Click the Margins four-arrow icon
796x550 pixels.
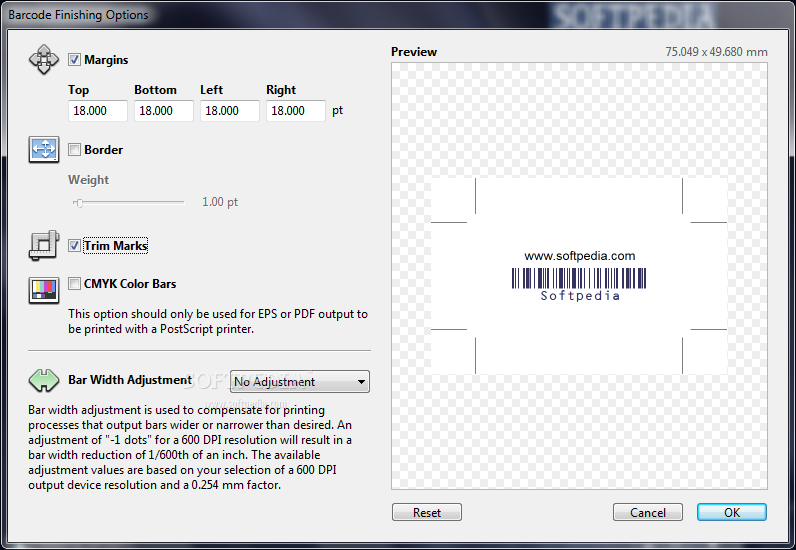point(44,59)
